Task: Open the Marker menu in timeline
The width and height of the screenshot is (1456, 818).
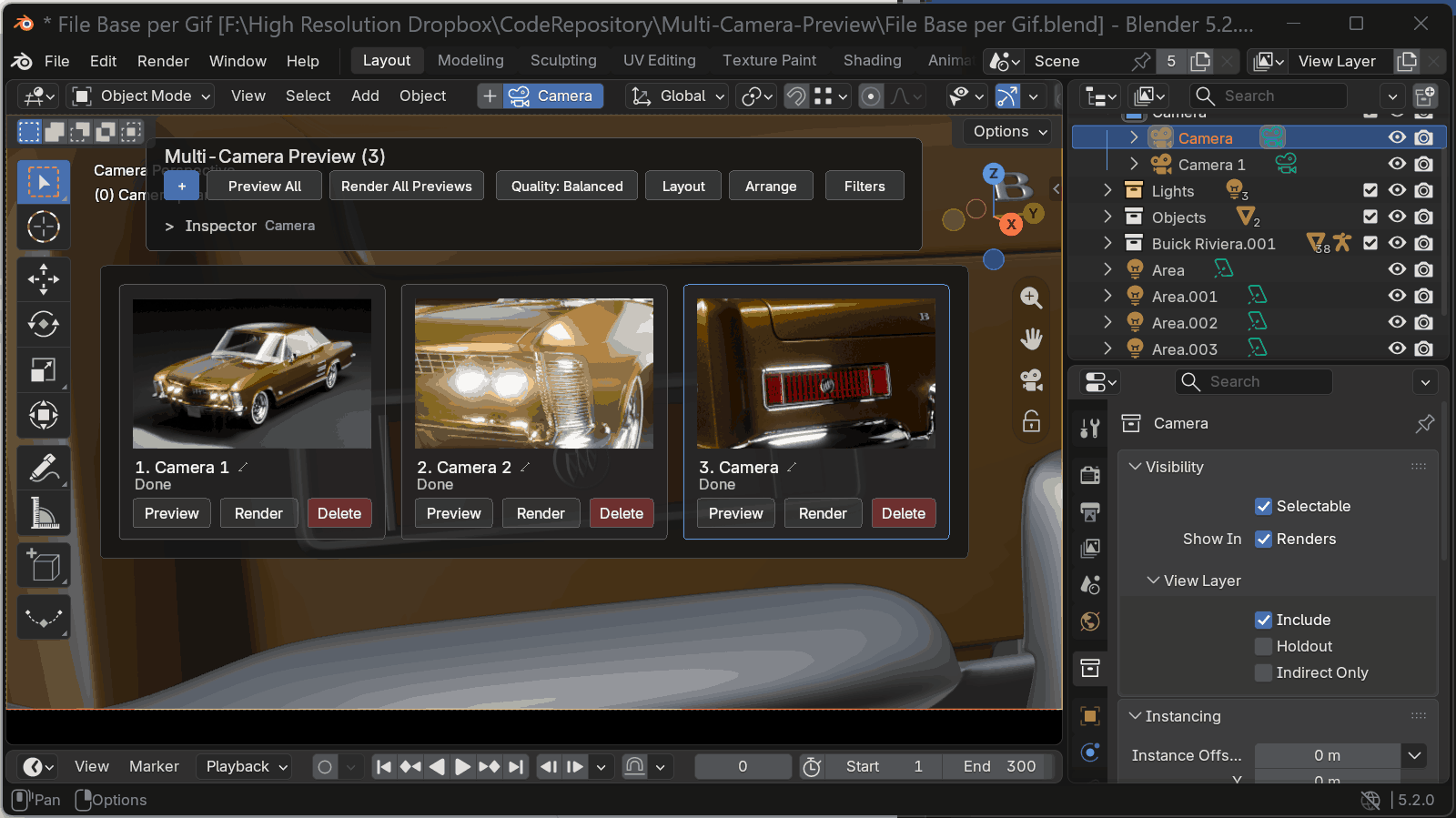Action: (x=154, y=766)
